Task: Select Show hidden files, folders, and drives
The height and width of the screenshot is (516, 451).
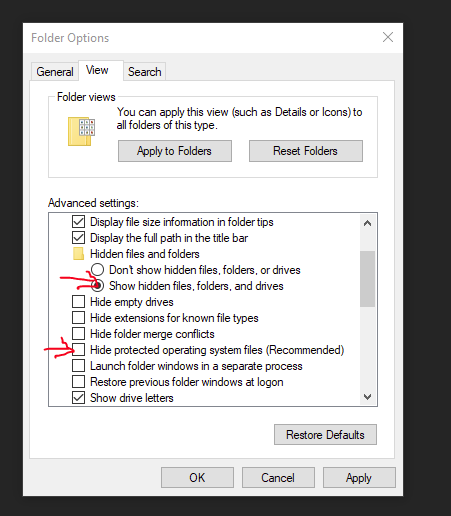Action: tap(97, 286)
